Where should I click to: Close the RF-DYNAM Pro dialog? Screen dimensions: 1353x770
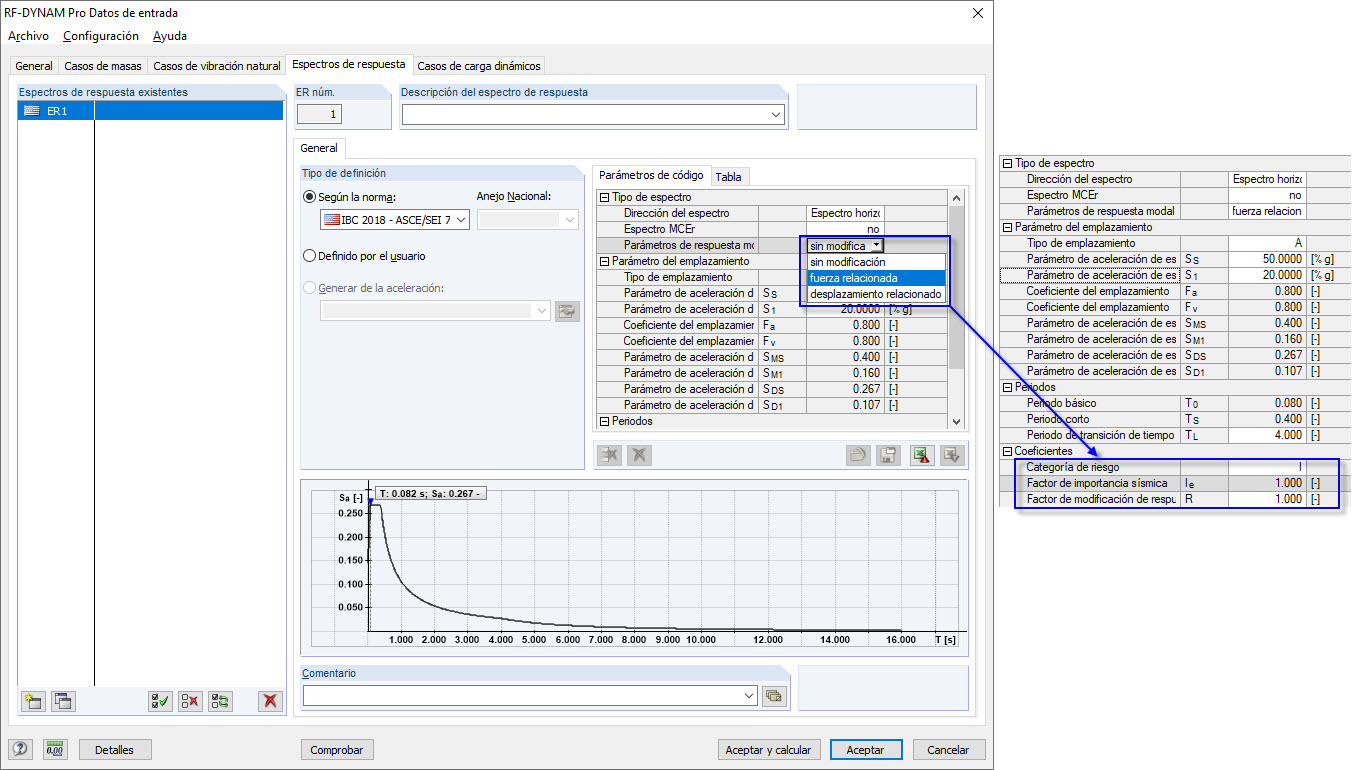coord(977,12)
